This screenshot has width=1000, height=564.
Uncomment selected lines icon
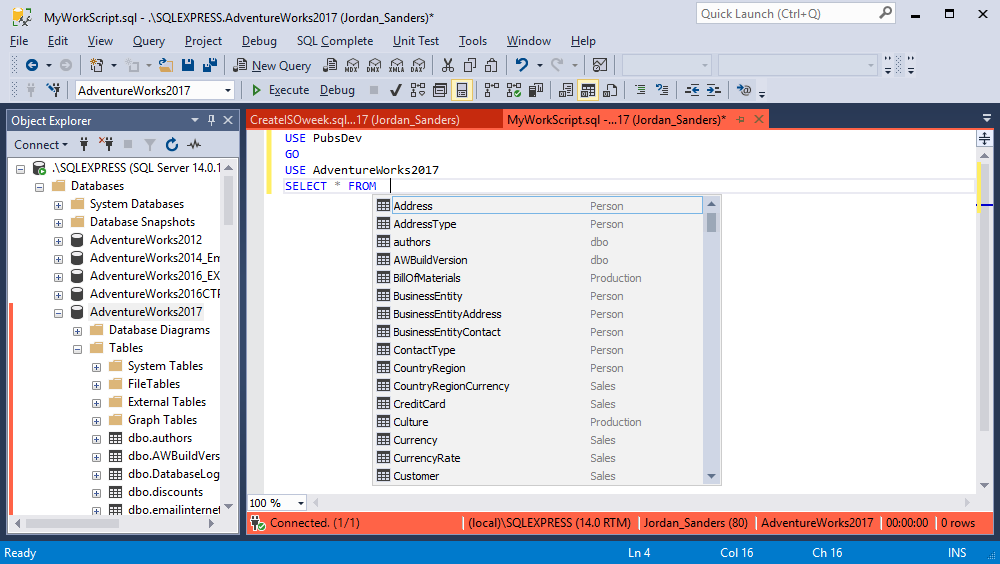pyautogui.click(x=662, y=90)
